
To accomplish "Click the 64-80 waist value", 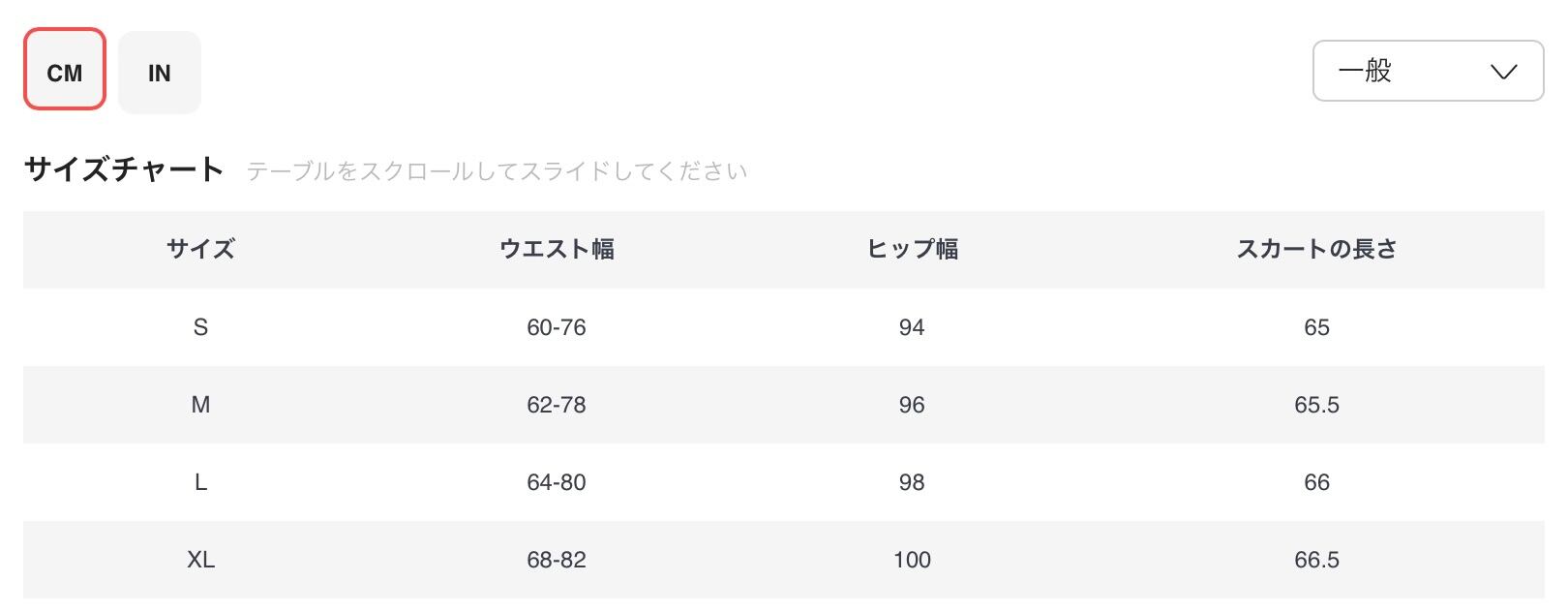I will (x=557, y=482).
